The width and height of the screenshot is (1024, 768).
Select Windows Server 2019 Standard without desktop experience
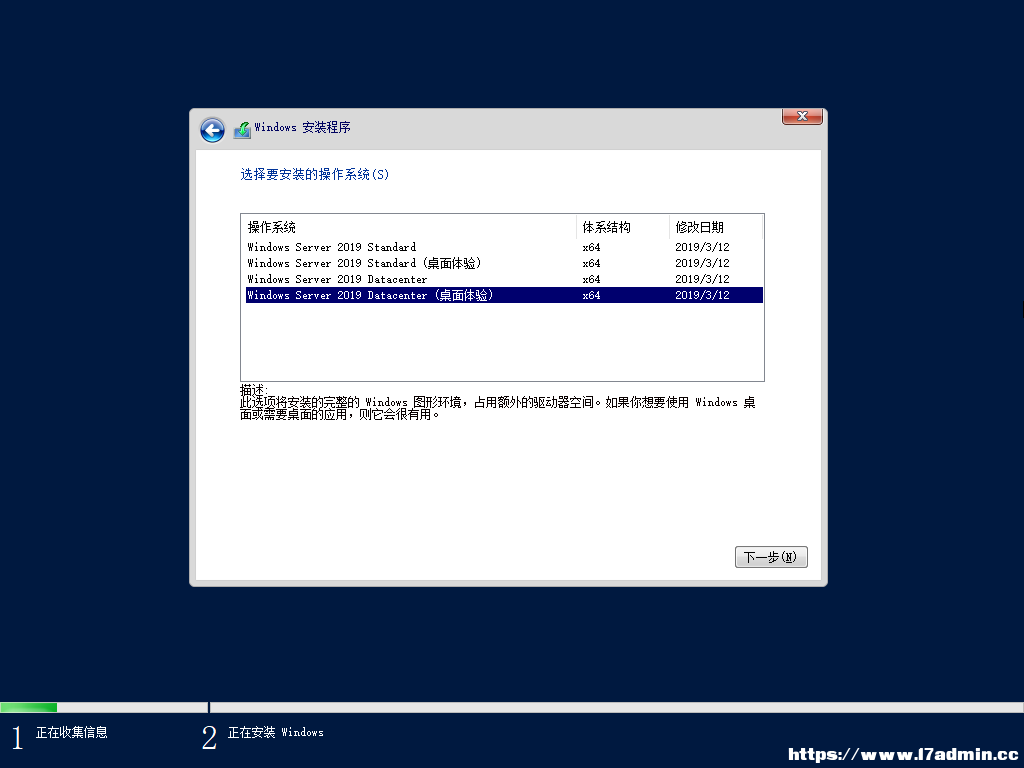click(x=504, y=247)
